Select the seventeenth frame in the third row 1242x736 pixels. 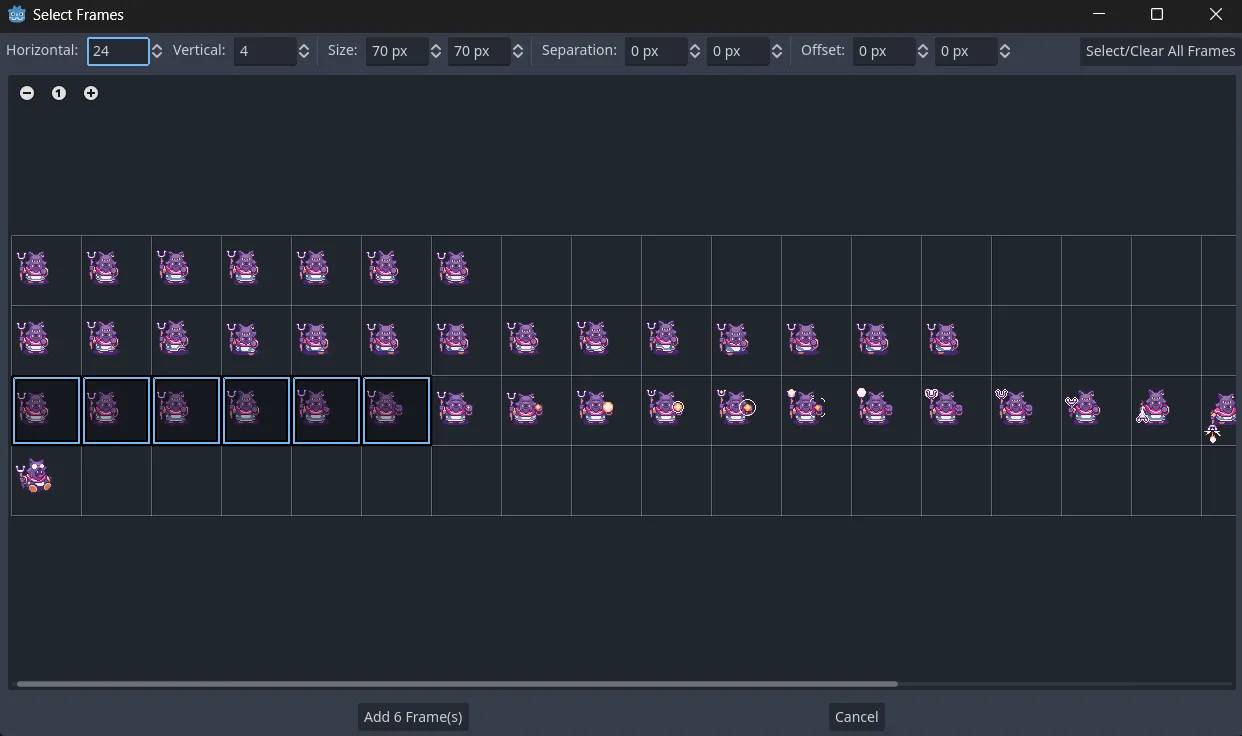click(1167, 411)
